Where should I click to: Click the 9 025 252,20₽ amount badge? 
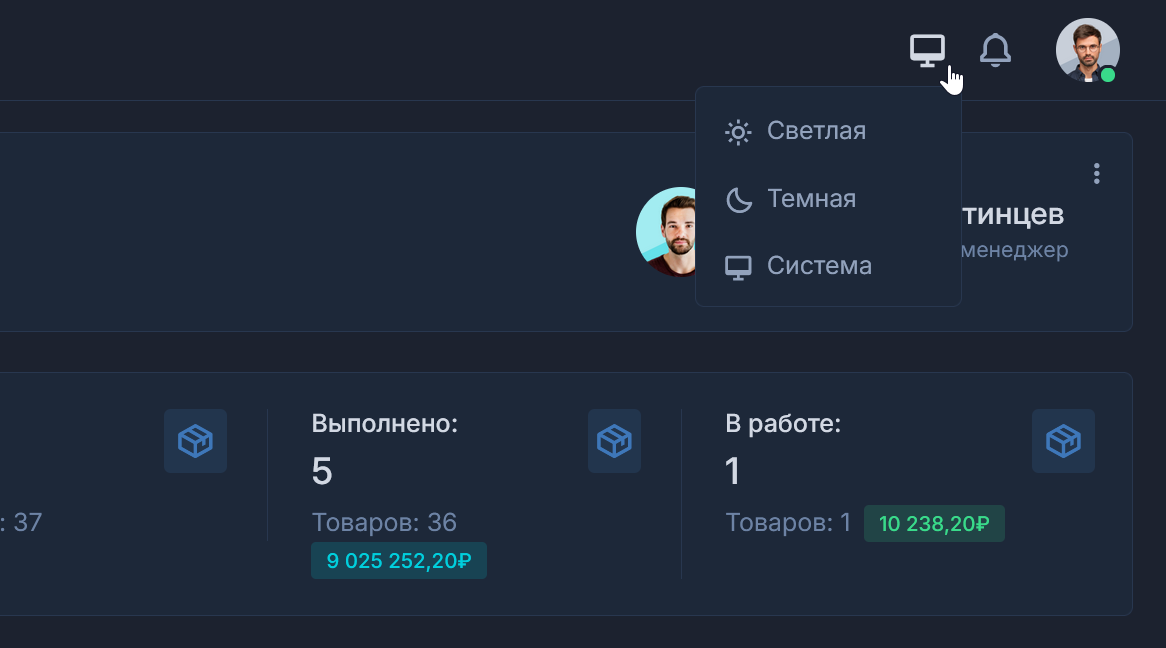click(399, 561)
